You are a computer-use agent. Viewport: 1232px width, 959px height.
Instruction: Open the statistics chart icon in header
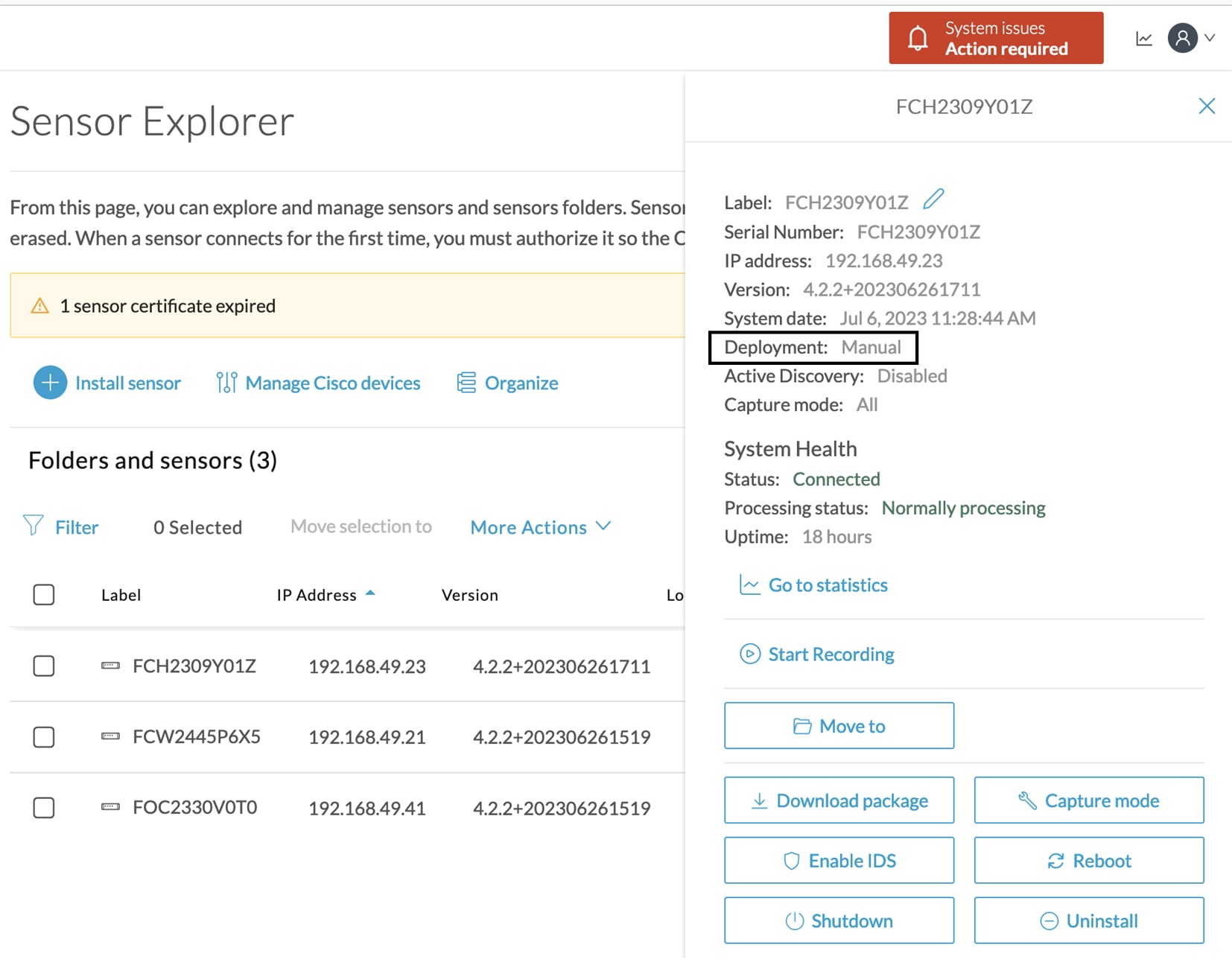click(1143, 39)
